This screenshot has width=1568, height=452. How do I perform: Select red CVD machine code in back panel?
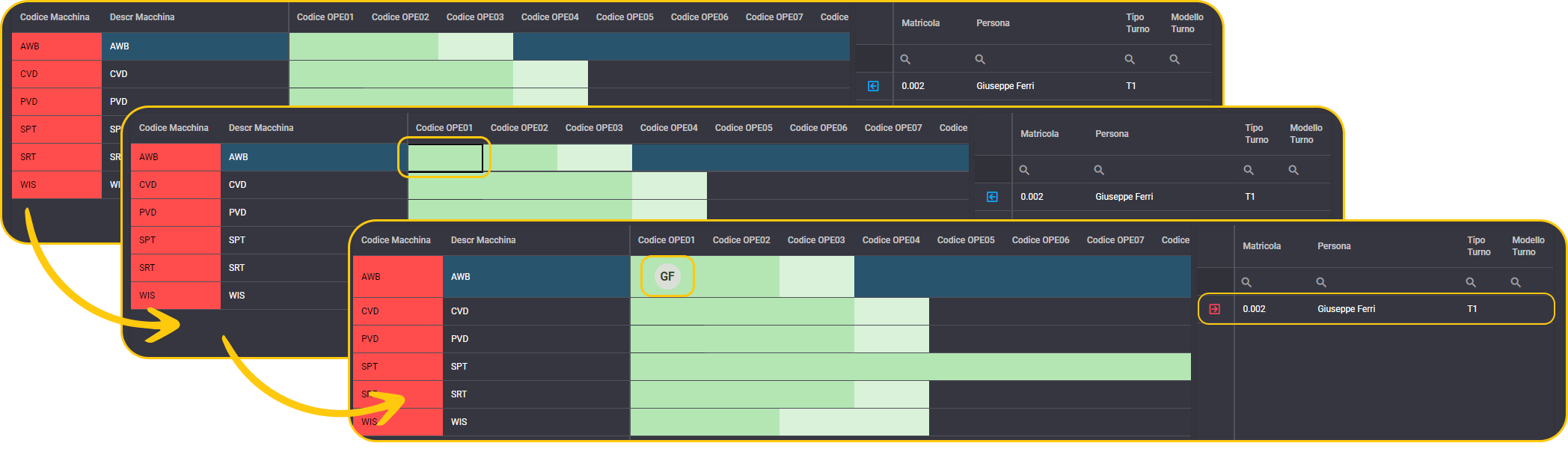[x=57, y=74]
